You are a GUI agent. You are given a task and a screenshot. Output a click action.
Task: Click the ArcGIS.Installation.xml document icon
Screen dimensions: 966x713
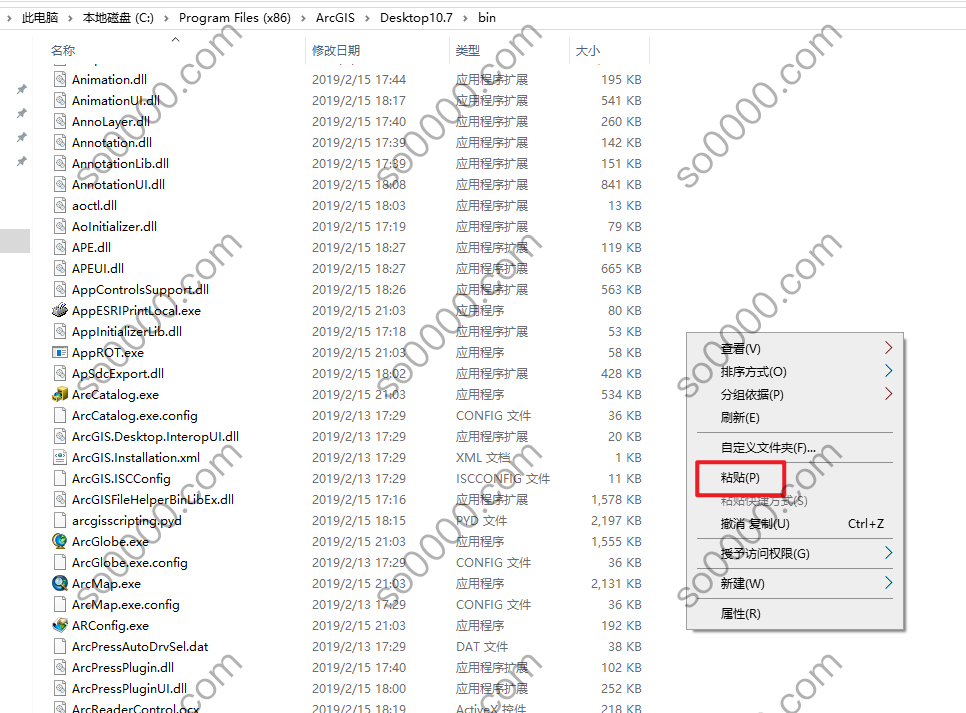[60, 457]
